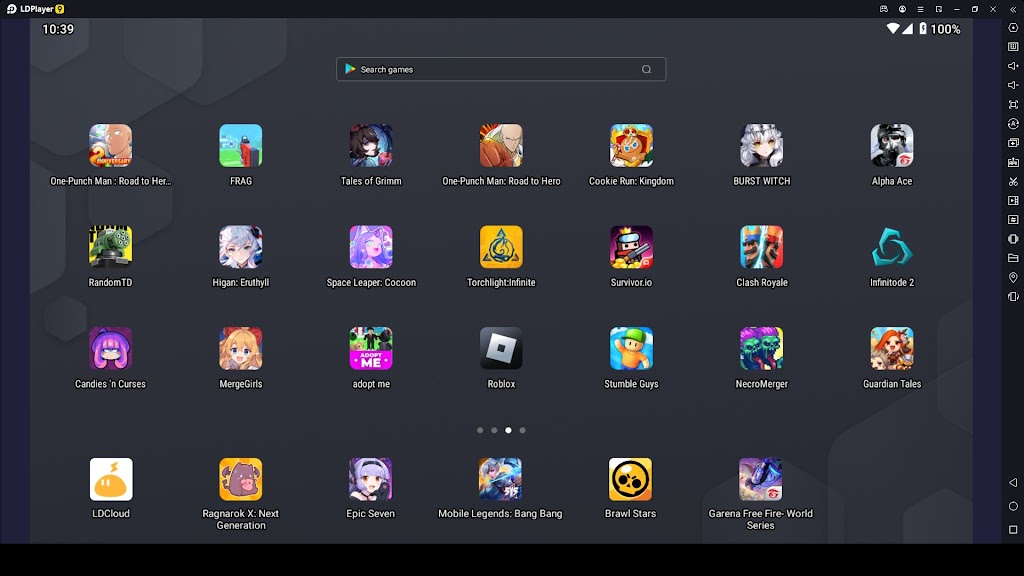Image resolution: width=1024 pixels, height=576 pixels.
Task: Tap the Android back triangle button
Action: tap(1013, 483)
